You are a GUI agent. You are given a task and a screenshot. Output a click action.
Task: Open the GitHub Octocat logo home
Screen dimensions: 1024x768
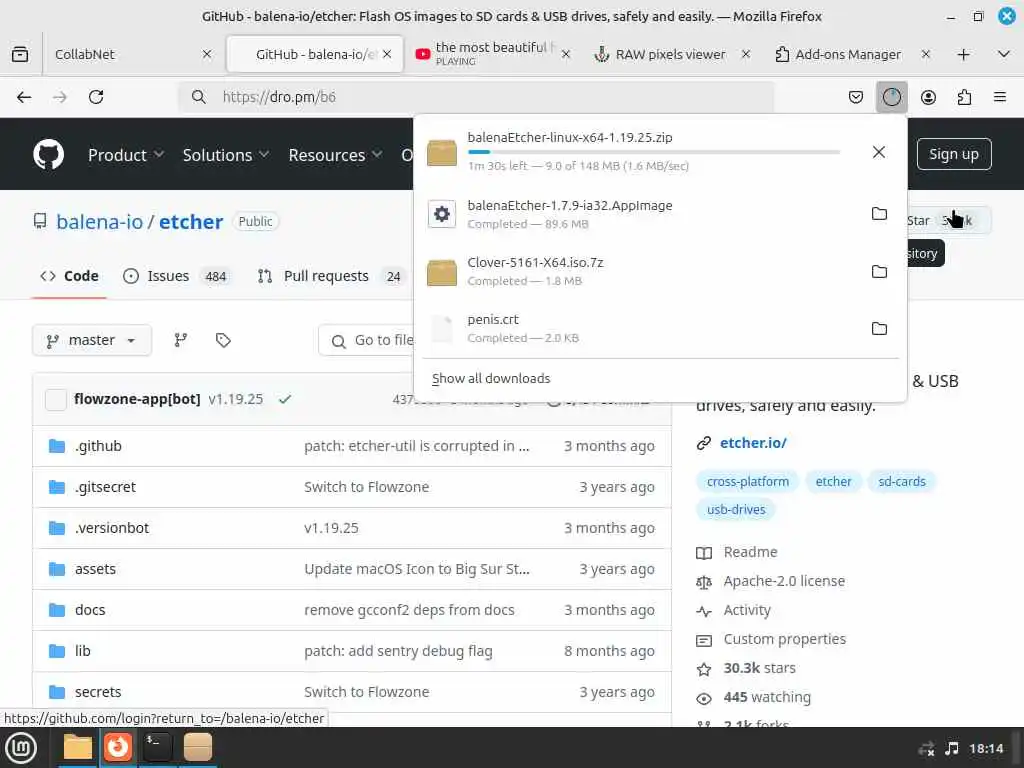point(48,155)
